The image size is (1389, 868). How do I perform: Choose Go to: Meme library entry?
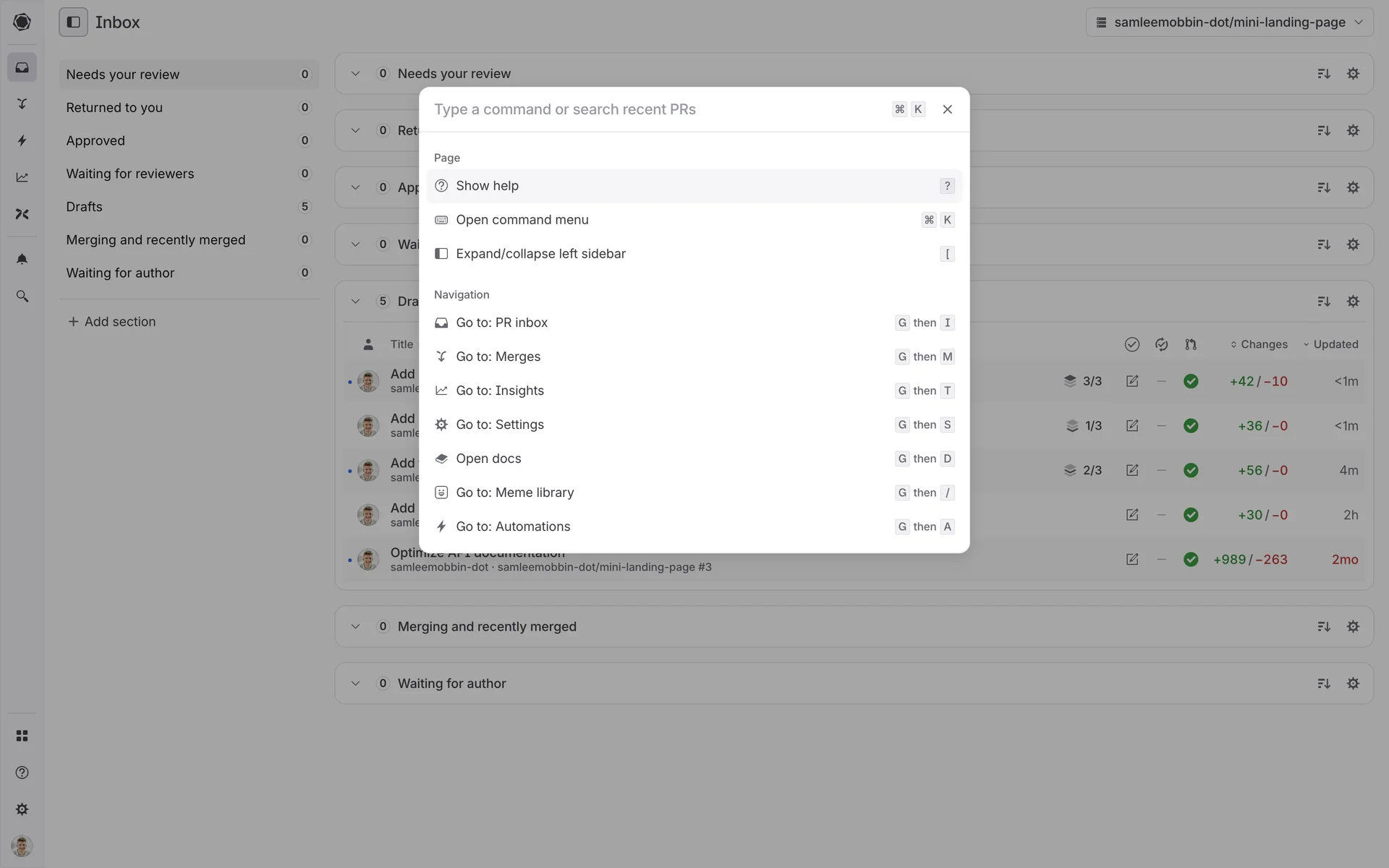tap(514, 493)
